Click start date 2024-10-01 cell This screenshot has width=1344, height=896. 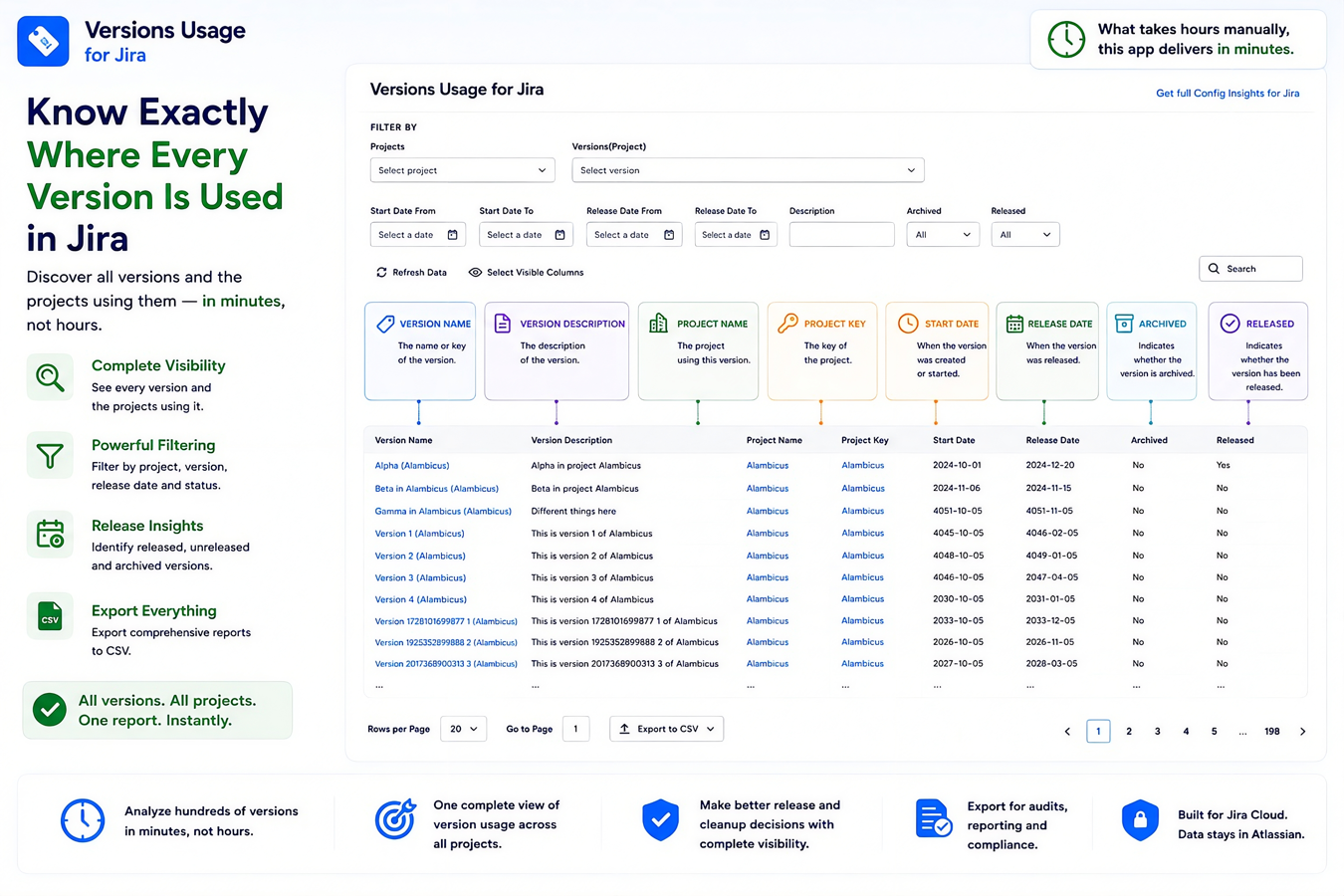click(957, 465)
